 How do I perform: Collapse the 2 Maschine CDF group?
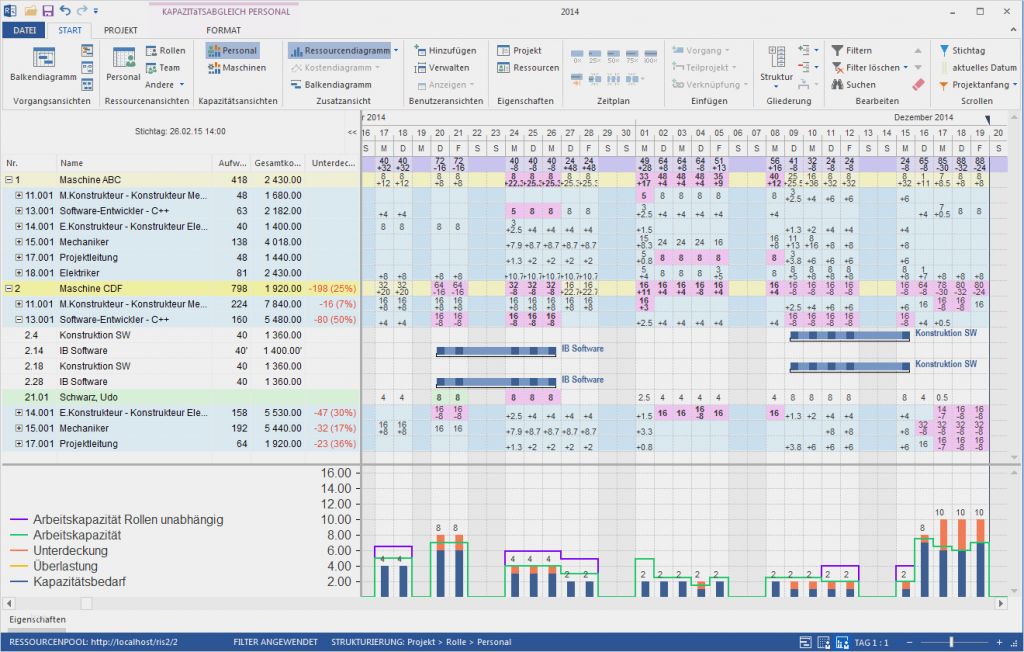pos(9,288)
